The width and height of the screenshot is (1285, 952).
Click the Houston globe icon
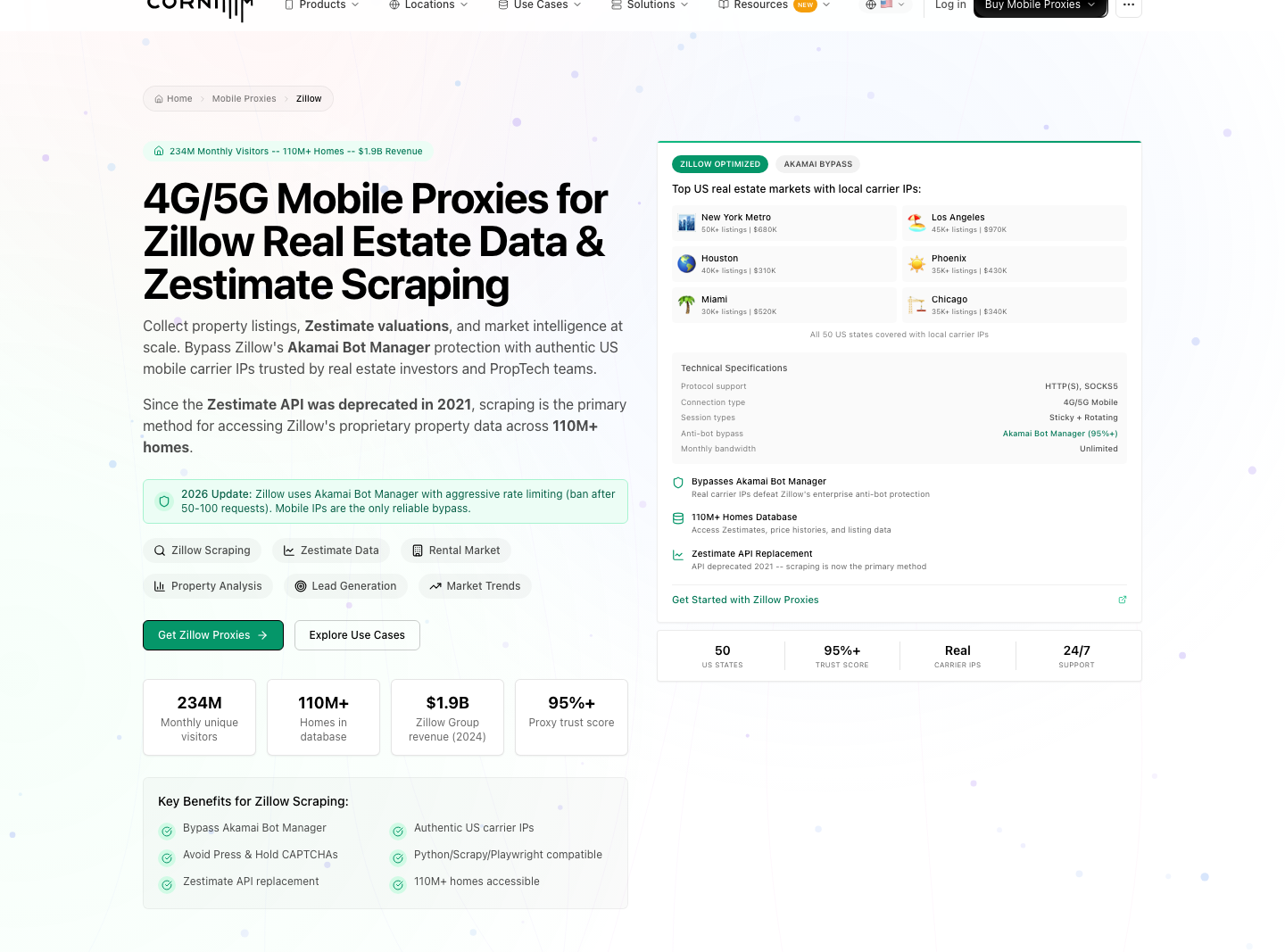(x=686, y=264)
